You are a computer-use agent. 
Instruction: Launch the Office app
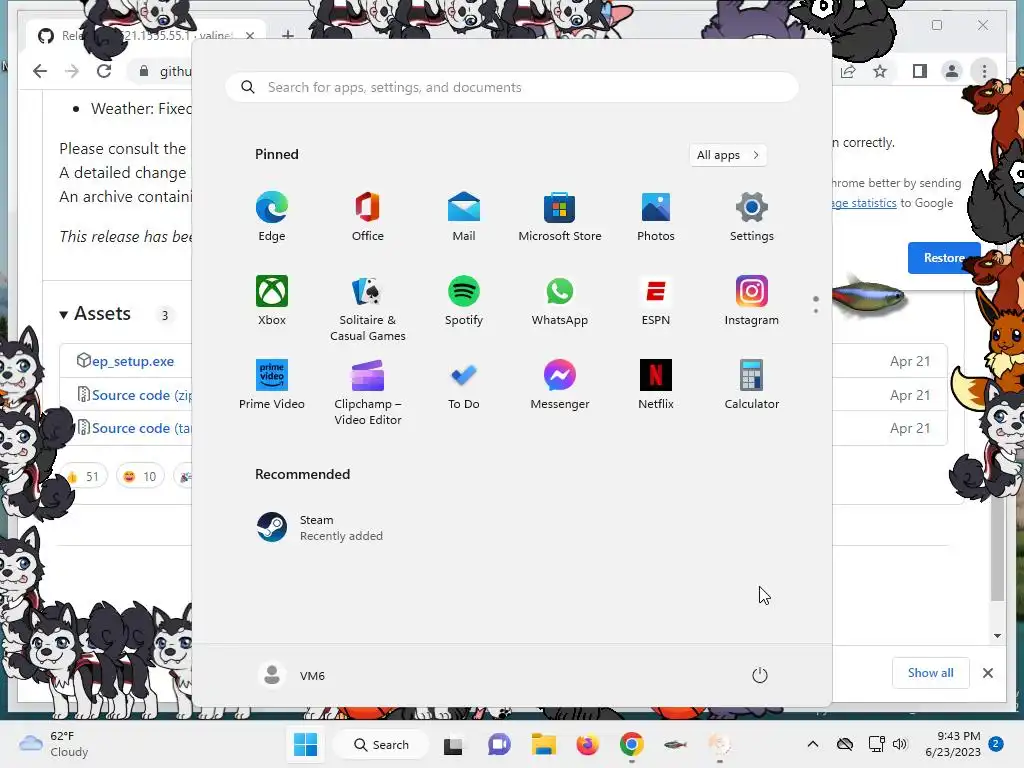coord(368,217)
